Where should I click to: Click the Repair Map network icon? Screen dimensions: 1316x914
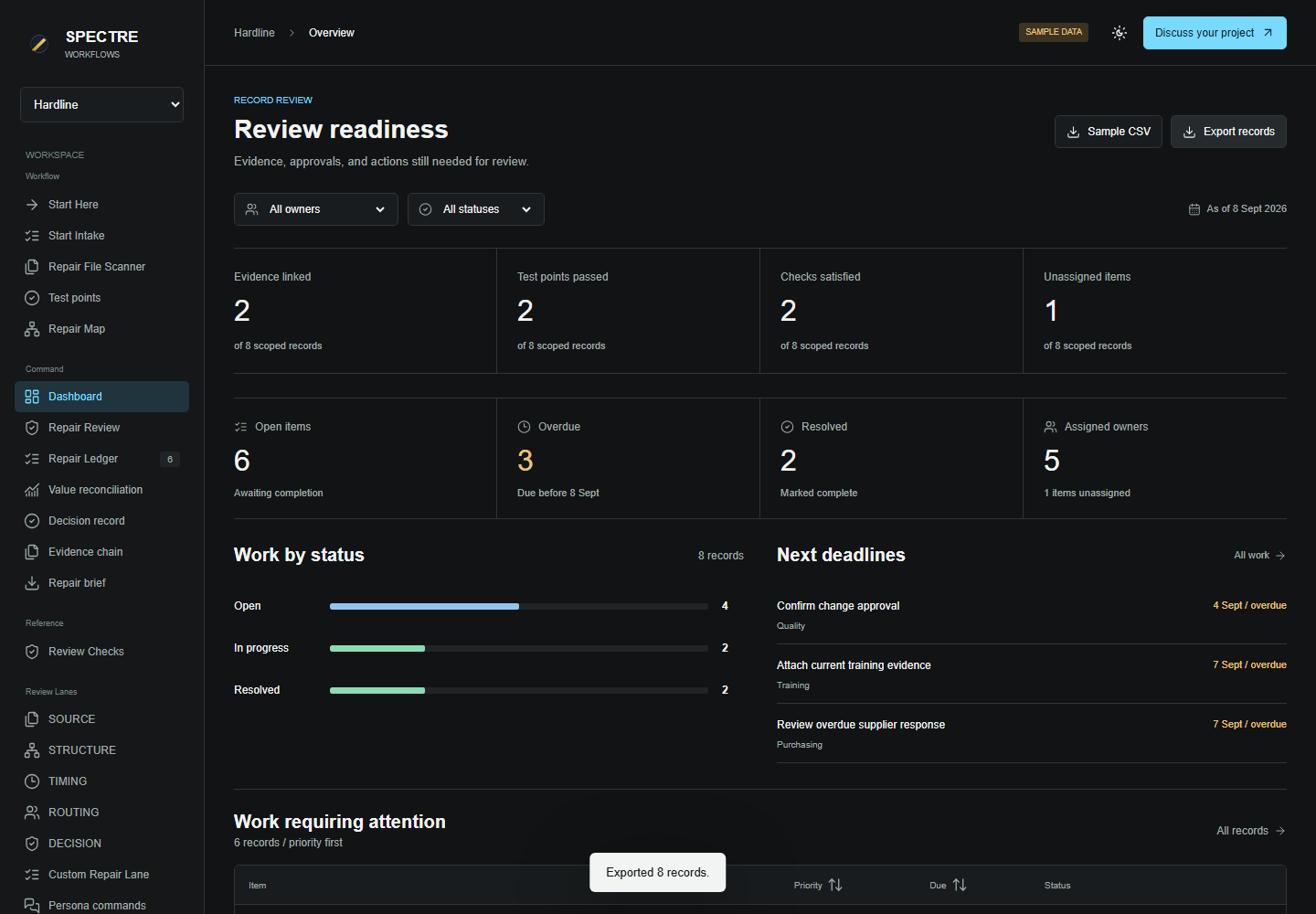[32, 329]
